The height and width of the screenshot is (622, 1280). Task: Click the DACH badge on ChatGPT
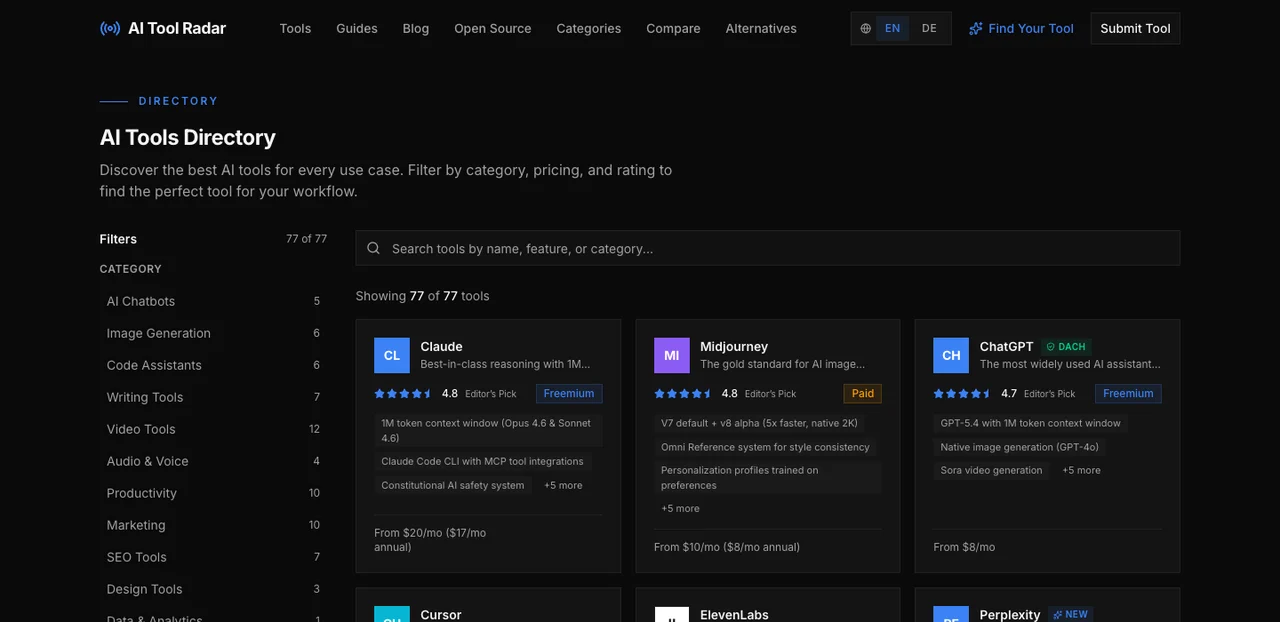point(1066,347)
